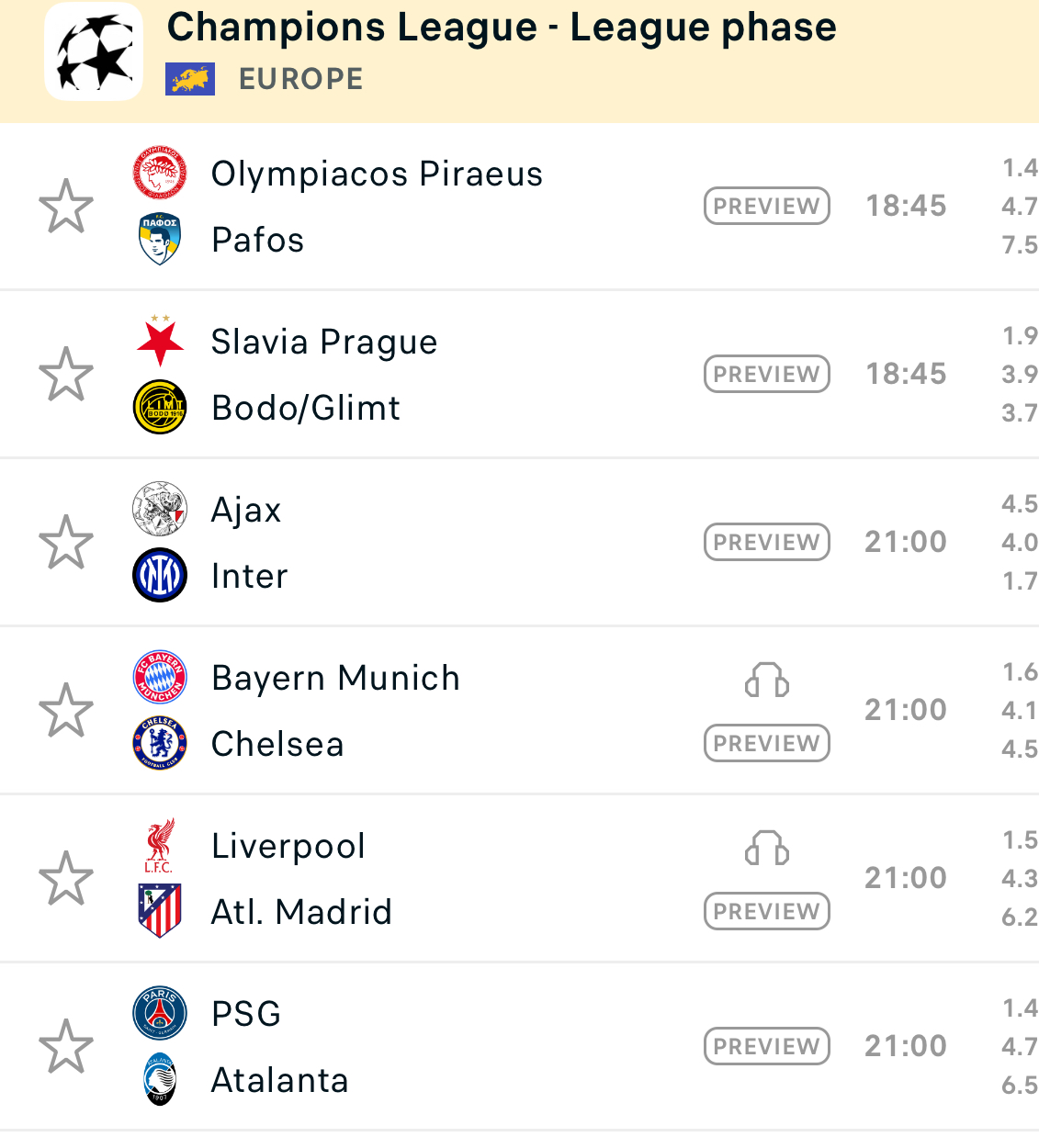
Task: Open the Liverpool team name
Action: [288, 846]
